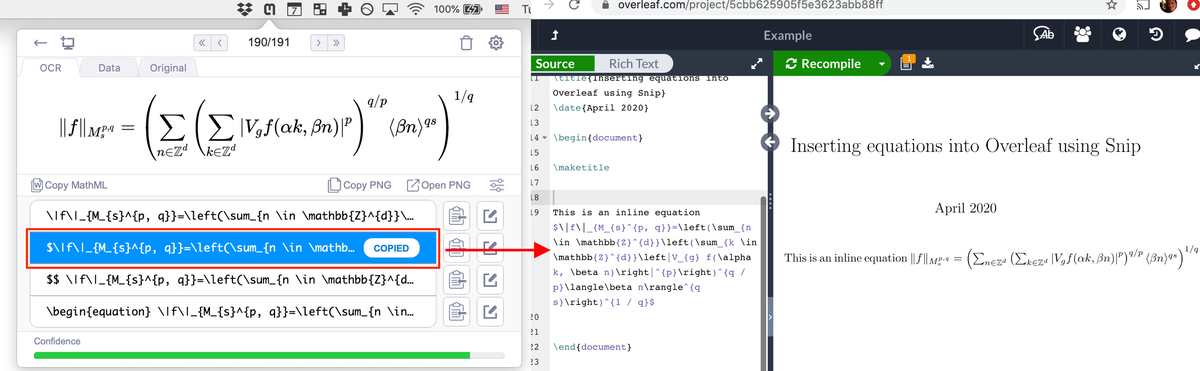The width and height of the screenshot is (1200, 371).
Task: Go to the next snip result
Action: (x=318, y=43)
